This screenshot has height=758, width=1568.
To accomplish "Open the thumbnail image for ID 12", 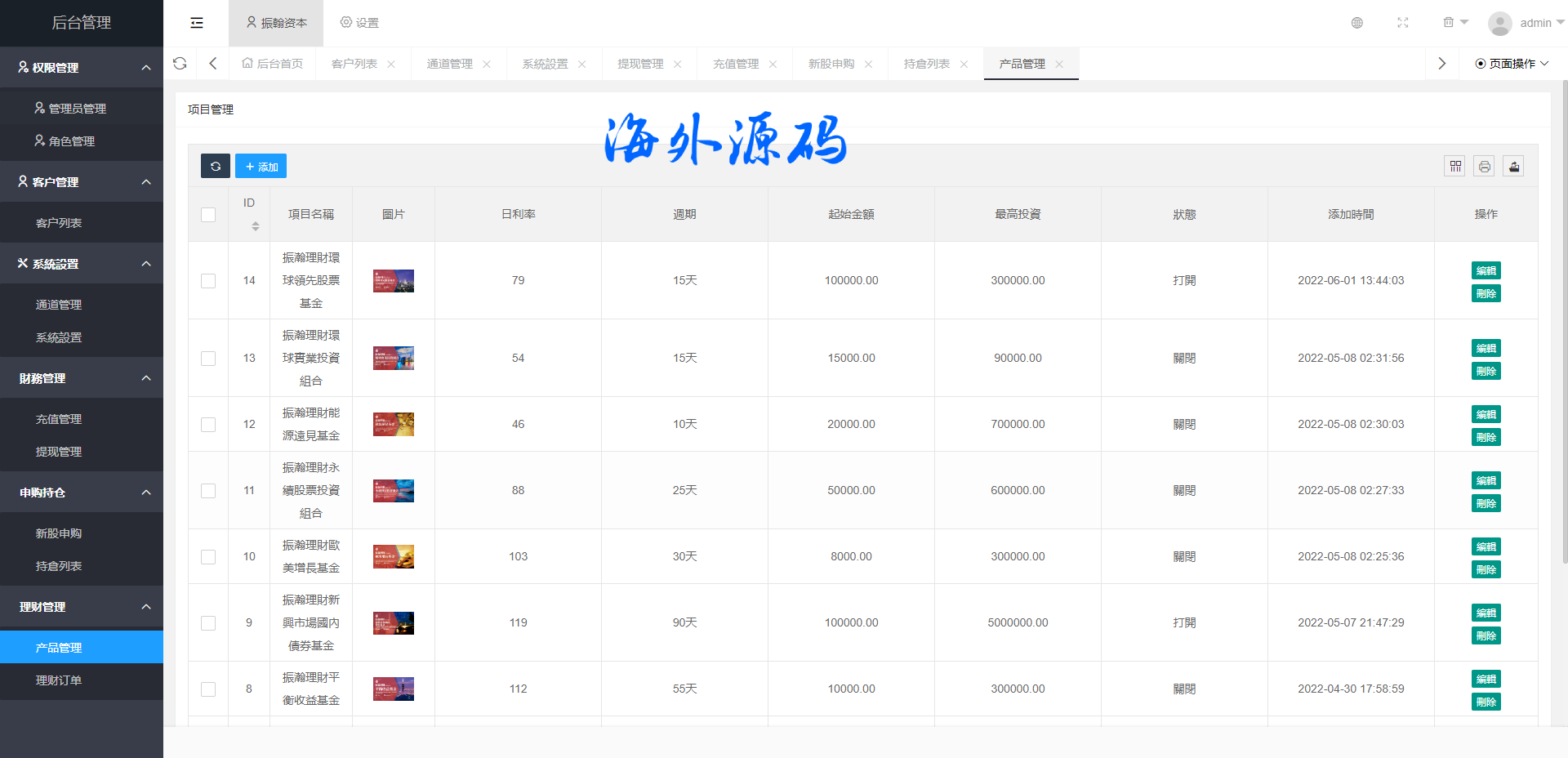I will tap(393, 425).
